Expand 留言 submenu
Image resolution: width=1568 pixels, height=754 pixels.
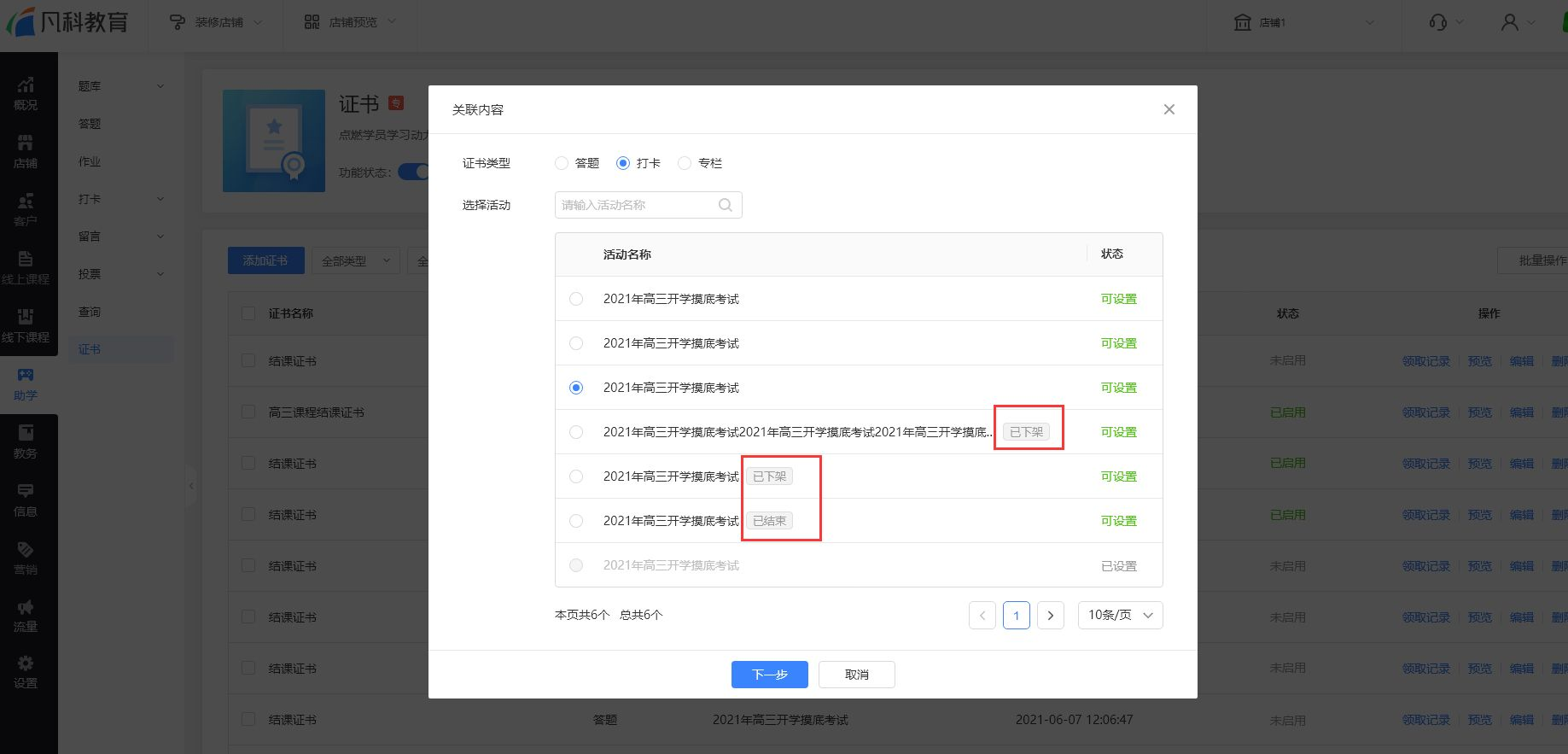[160, 237]
